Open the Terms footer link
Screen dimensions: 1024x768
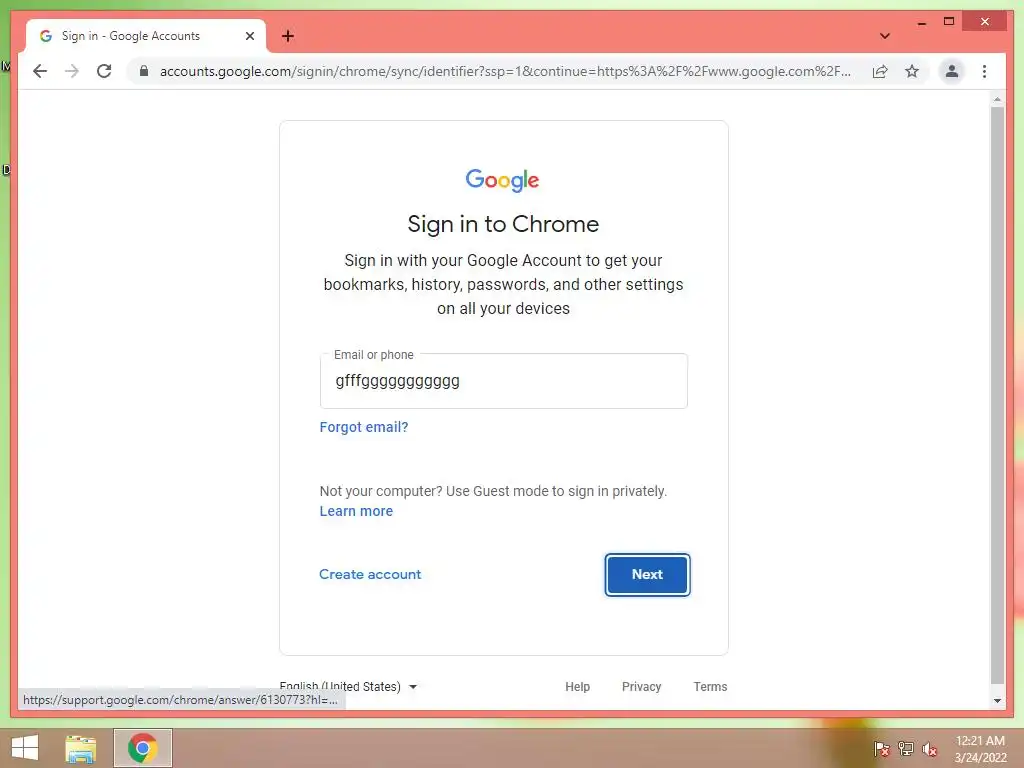coord(710,686)
